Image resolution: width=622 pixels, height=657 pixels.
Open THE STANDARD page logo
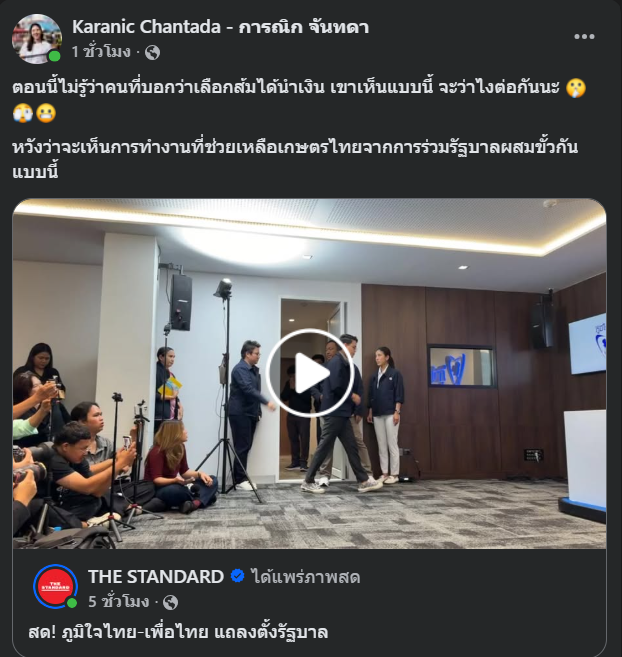tap(55, 587)
